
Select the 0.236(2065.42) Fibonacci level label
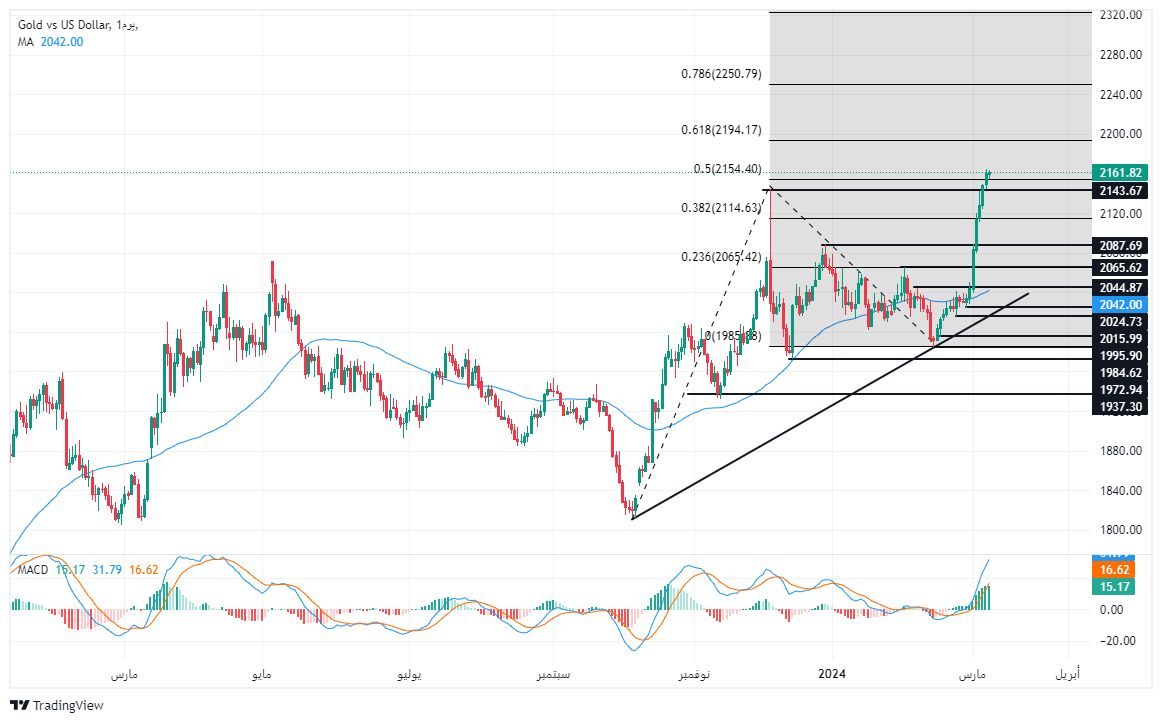721,257
